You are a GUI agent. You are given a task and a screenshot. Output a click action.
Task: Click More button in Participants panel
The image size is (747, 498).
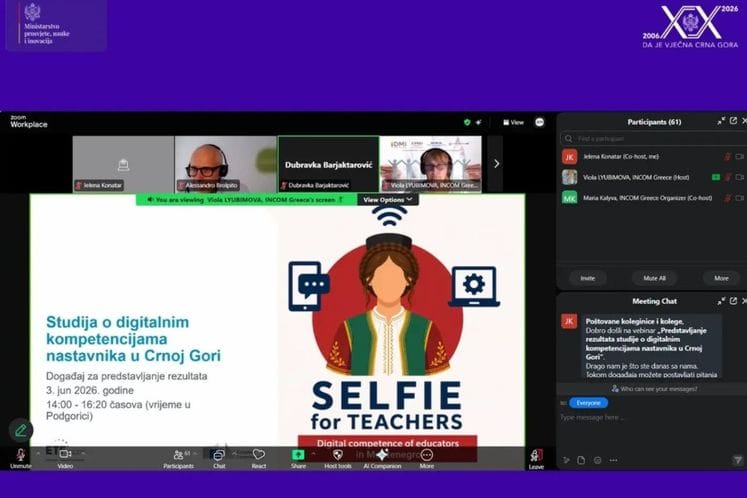721,278
